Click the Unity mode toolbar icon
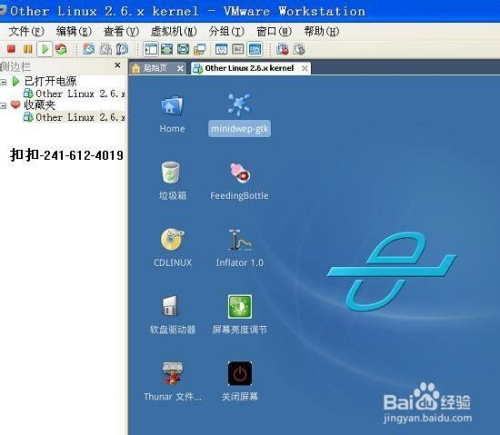This screenshot has height=435, width=500. (x=199, y=49)
